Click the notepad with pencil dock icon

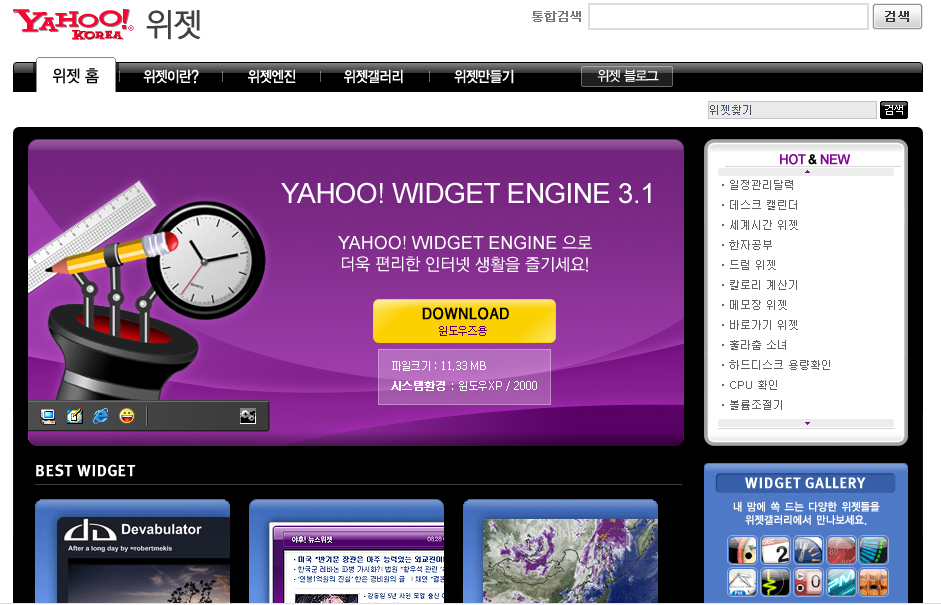[x=74, y=416]
